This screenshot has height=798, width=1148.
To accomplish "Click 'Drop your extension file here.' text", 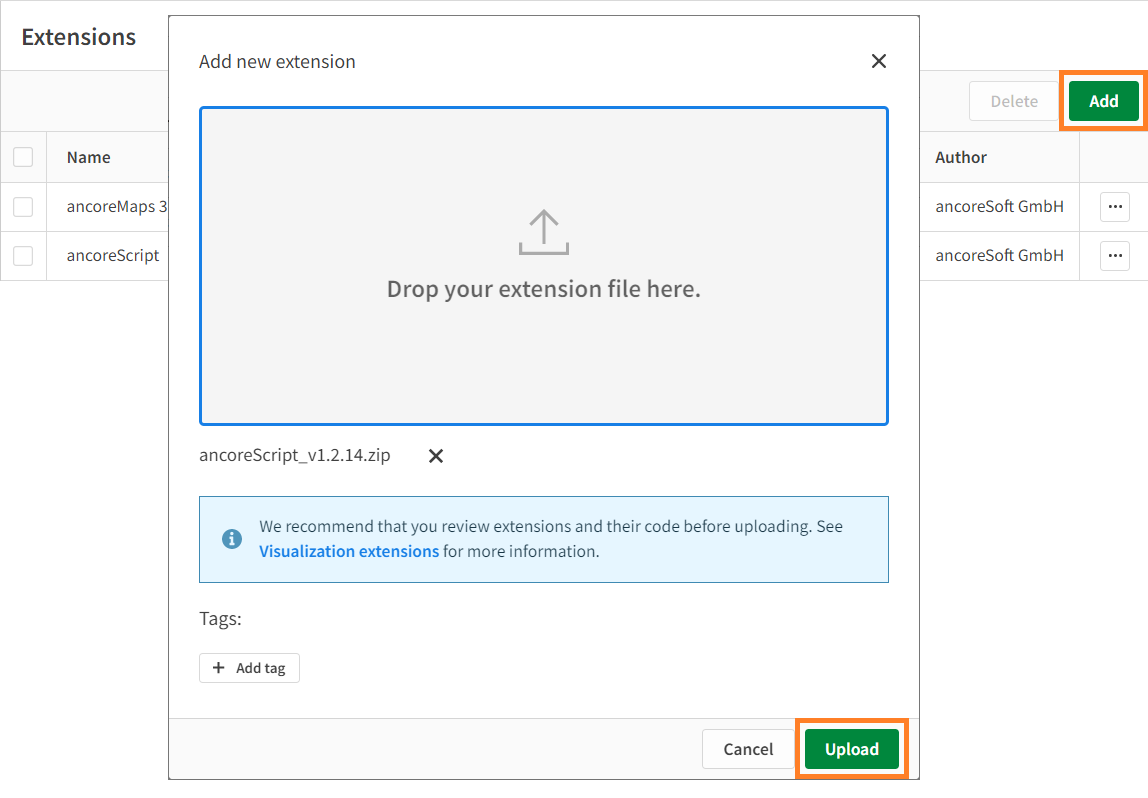I will pyautogui.click(x=543, y=289).
